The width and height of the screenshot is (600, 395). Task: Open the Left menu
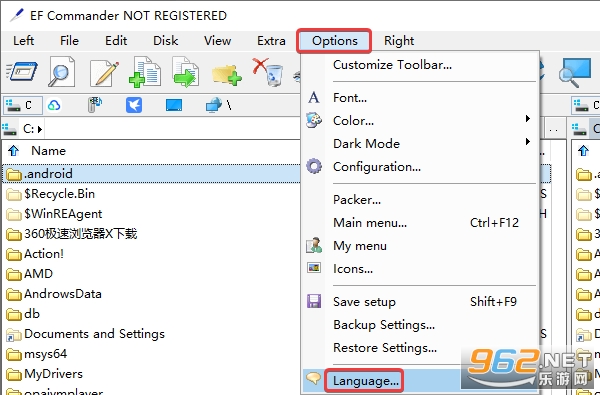pos(23,41)
